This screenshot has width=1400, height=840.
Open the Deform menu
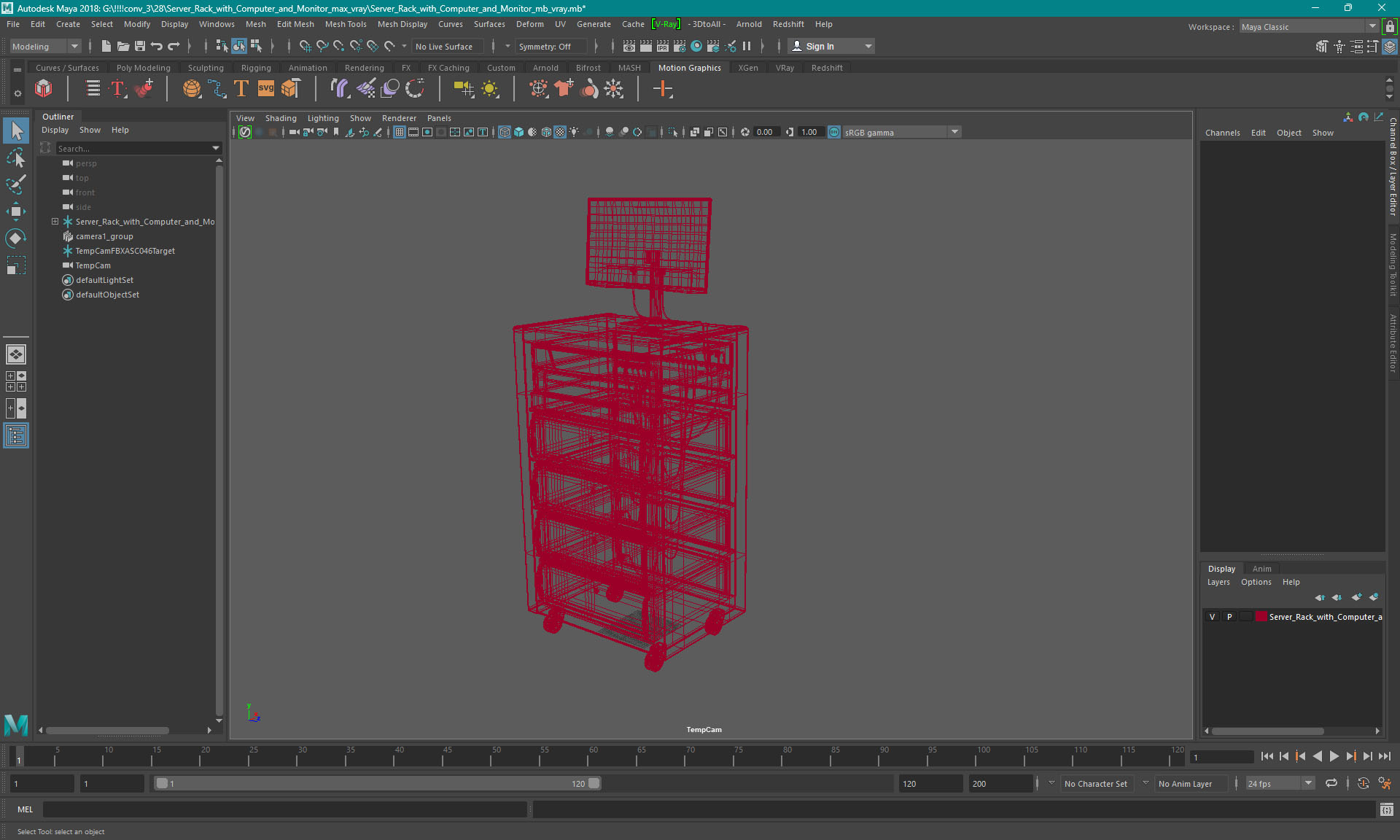coord(529,24)
